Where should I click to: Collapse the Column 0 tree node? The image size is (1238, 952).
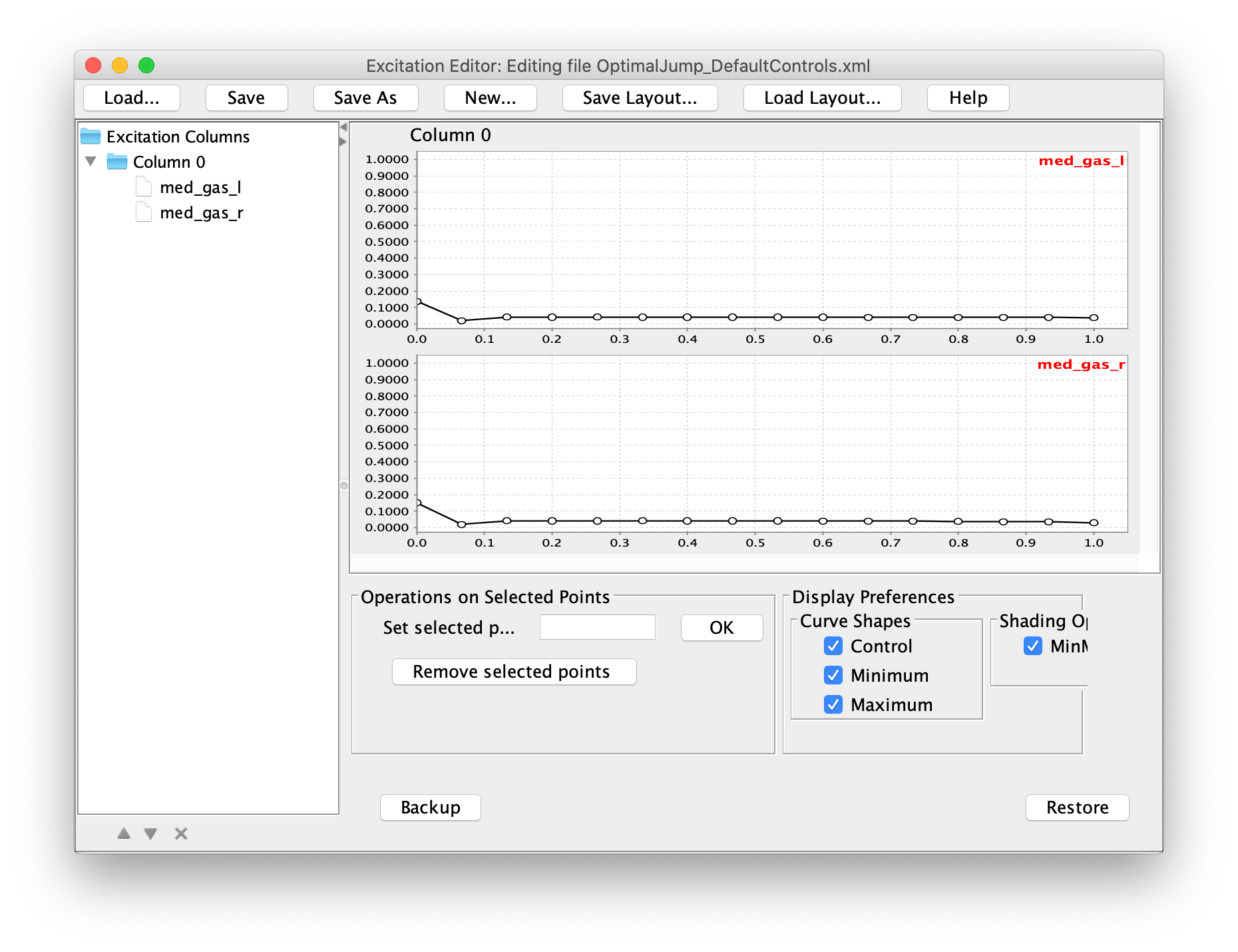tap(92, 161)
